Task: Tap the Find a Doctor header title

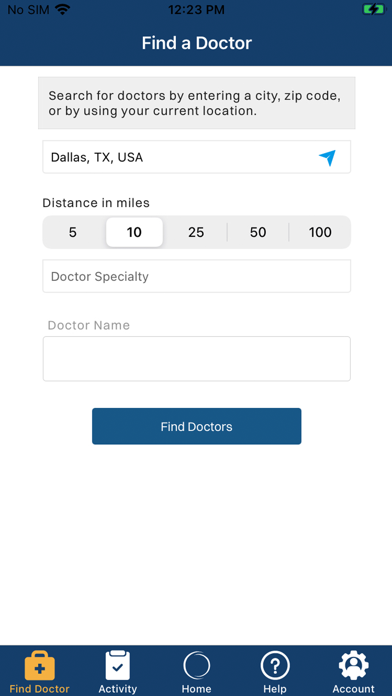Action: (197, 43)
